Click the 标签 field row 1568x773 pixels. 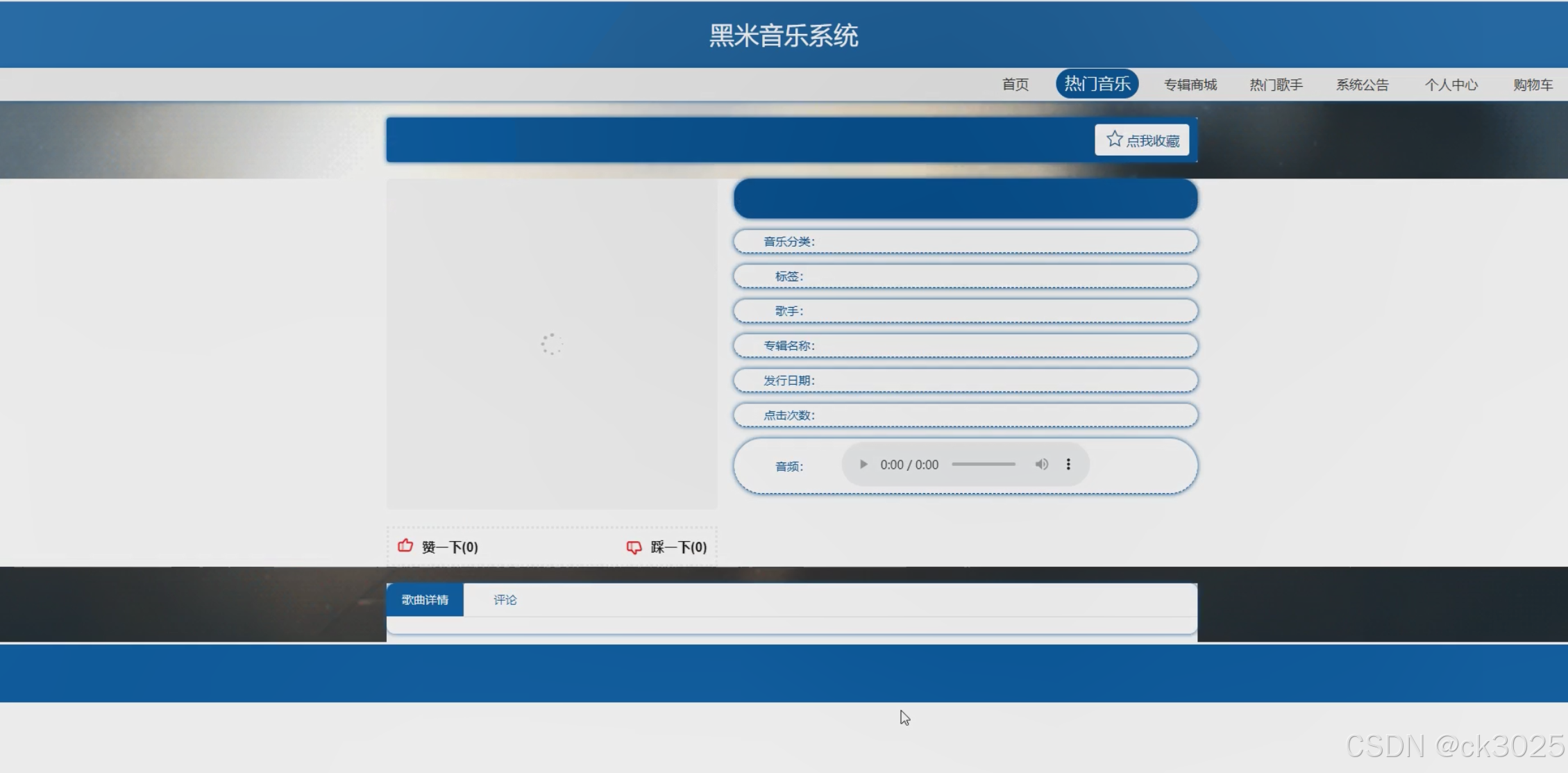[966, 276]
